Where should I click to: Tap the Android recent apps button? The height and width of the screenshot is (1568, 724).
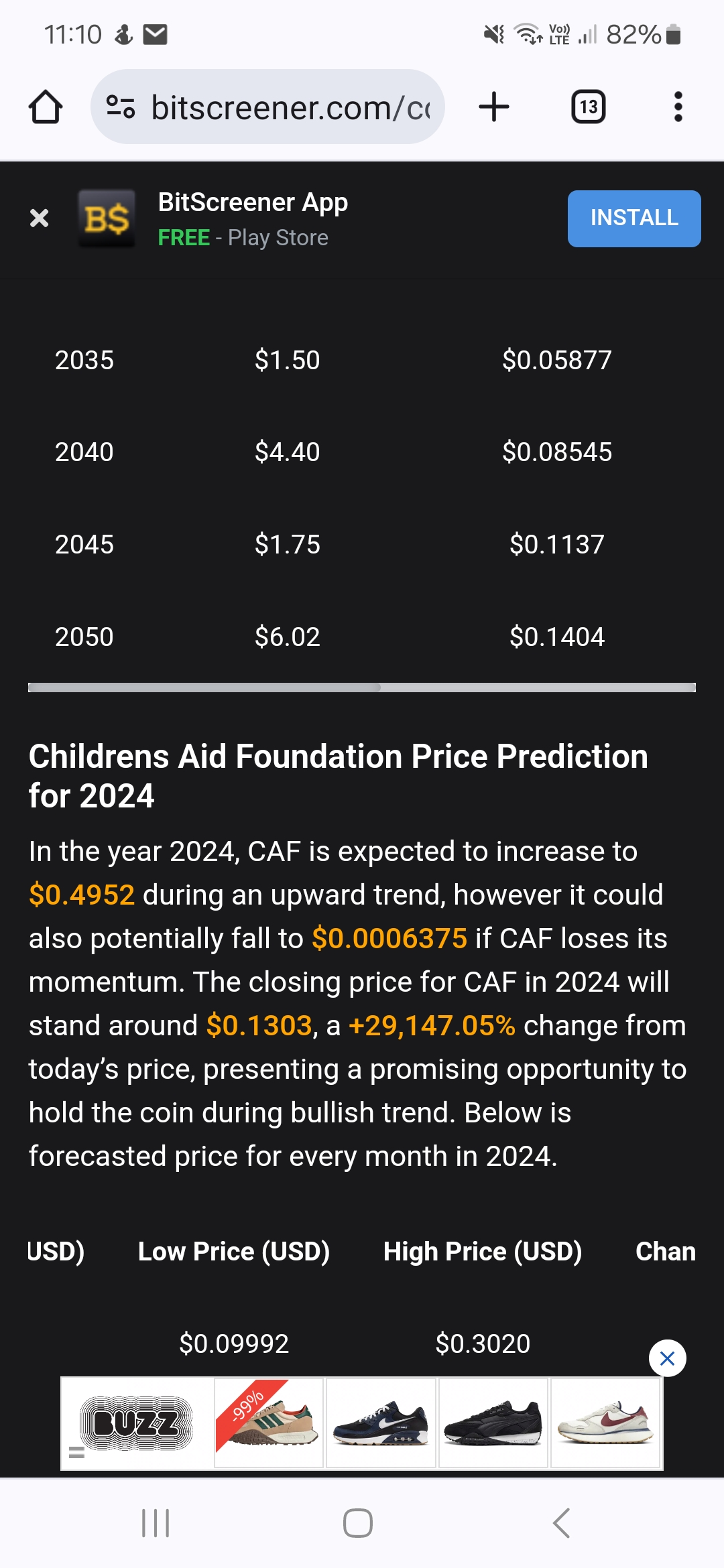click(x=156, y=1523)
